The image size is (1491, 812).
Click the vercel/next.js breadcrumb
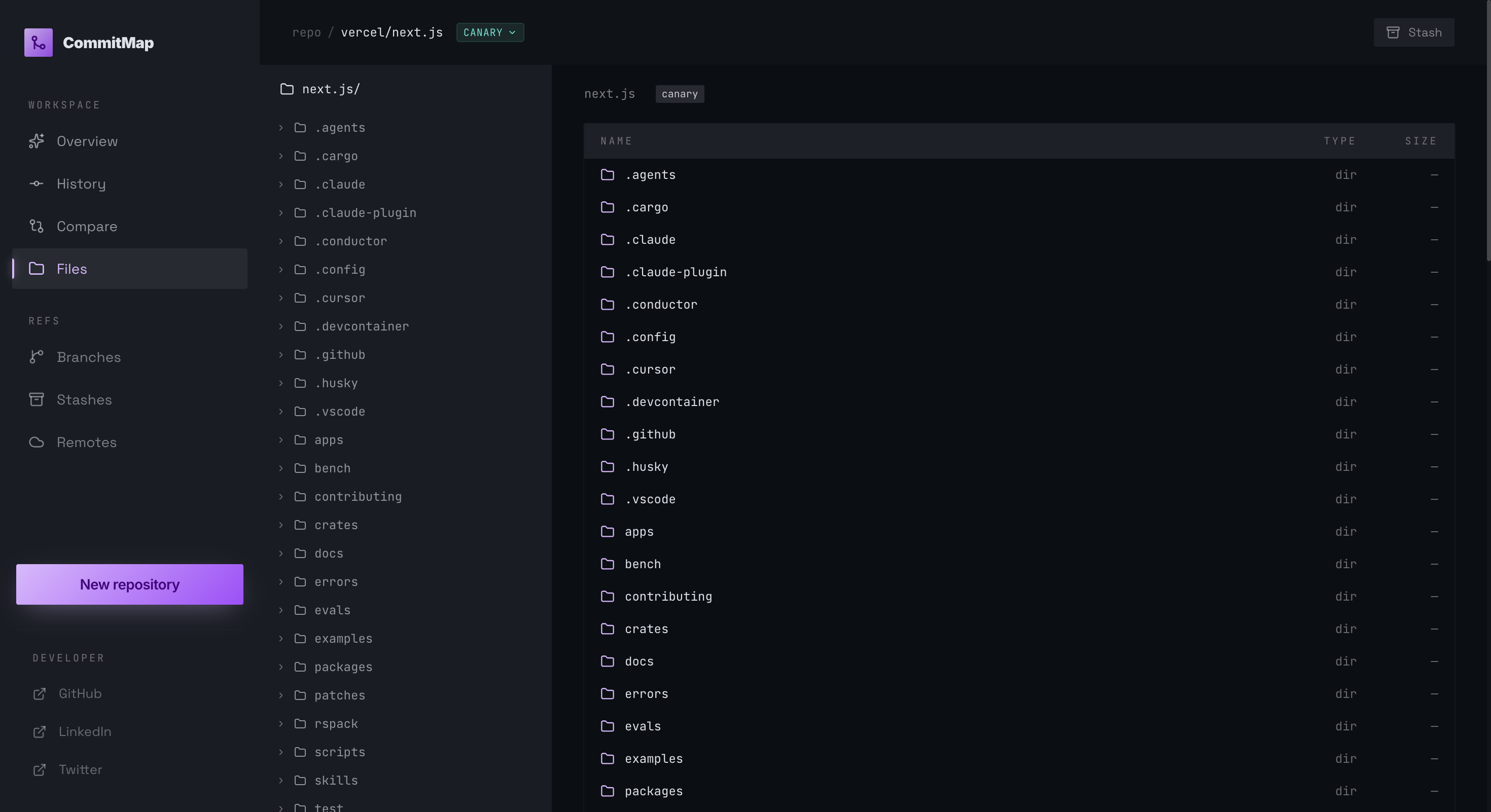pos(392,32)
